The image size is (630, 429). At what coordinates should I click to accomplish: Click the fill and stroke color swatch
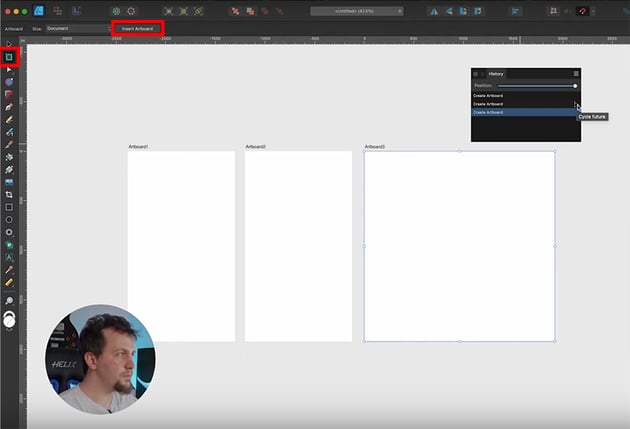9,320
